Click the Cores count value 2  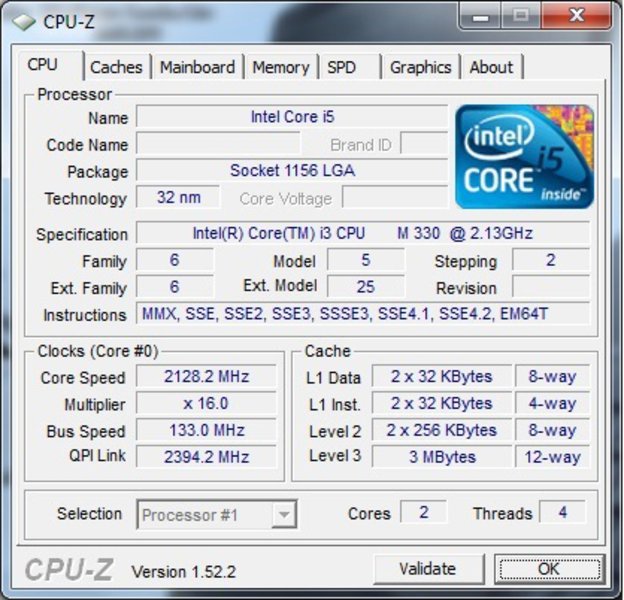coord(423,512)
